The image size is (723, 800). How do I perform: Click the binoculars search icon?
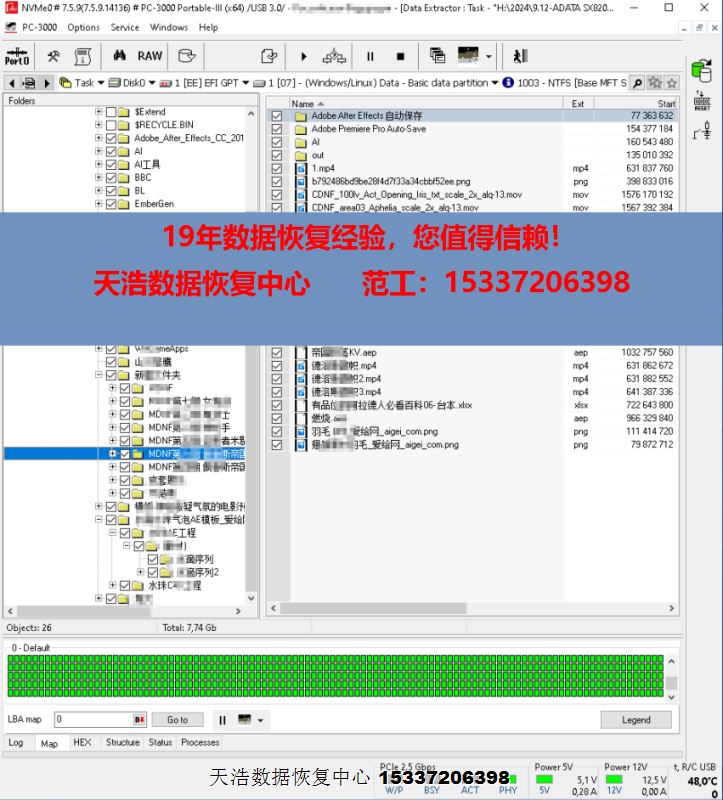(119, 56)
